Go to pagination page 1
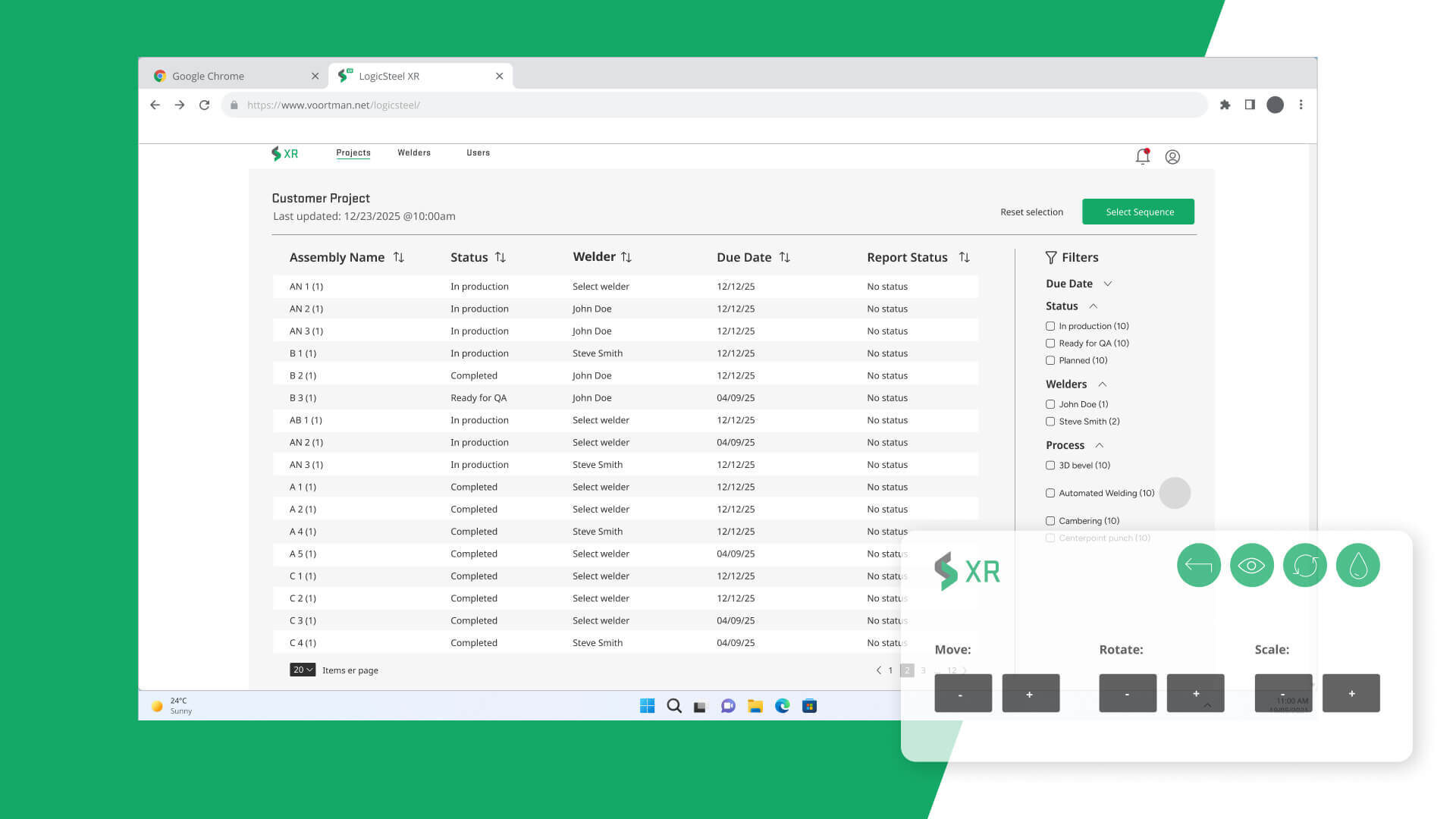1456x819 pixels. pos(890,670)
